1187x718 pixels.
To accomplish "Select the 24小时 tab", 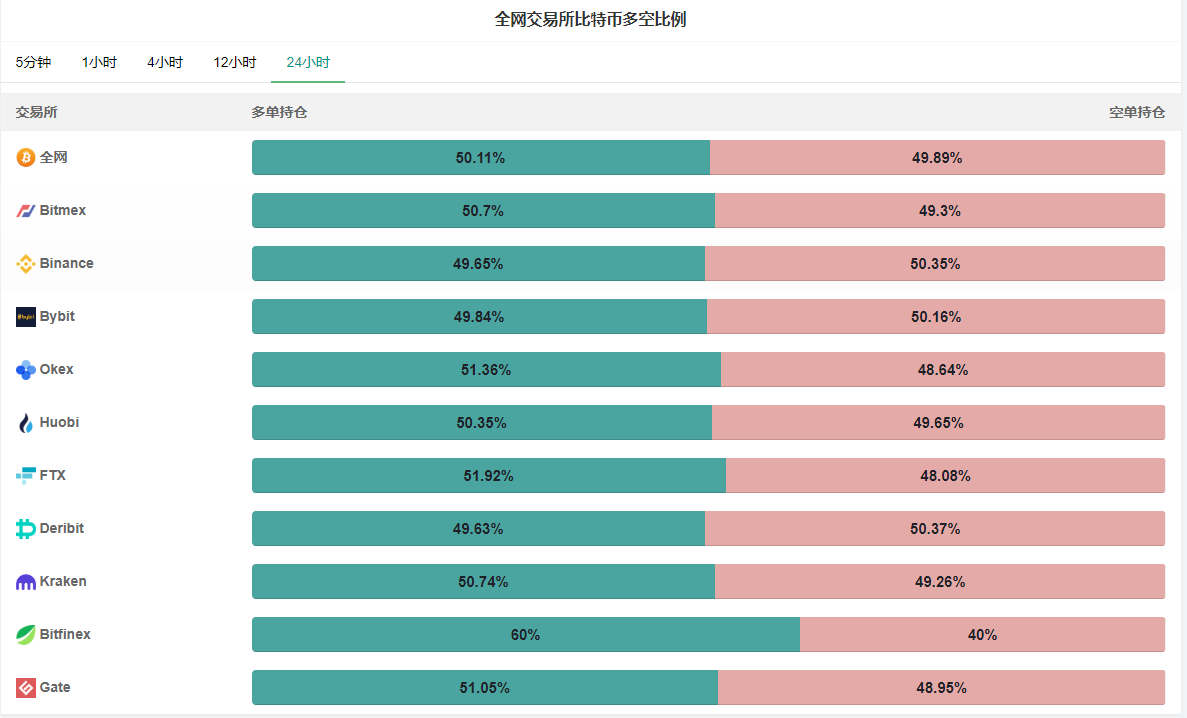I will 308,62.
